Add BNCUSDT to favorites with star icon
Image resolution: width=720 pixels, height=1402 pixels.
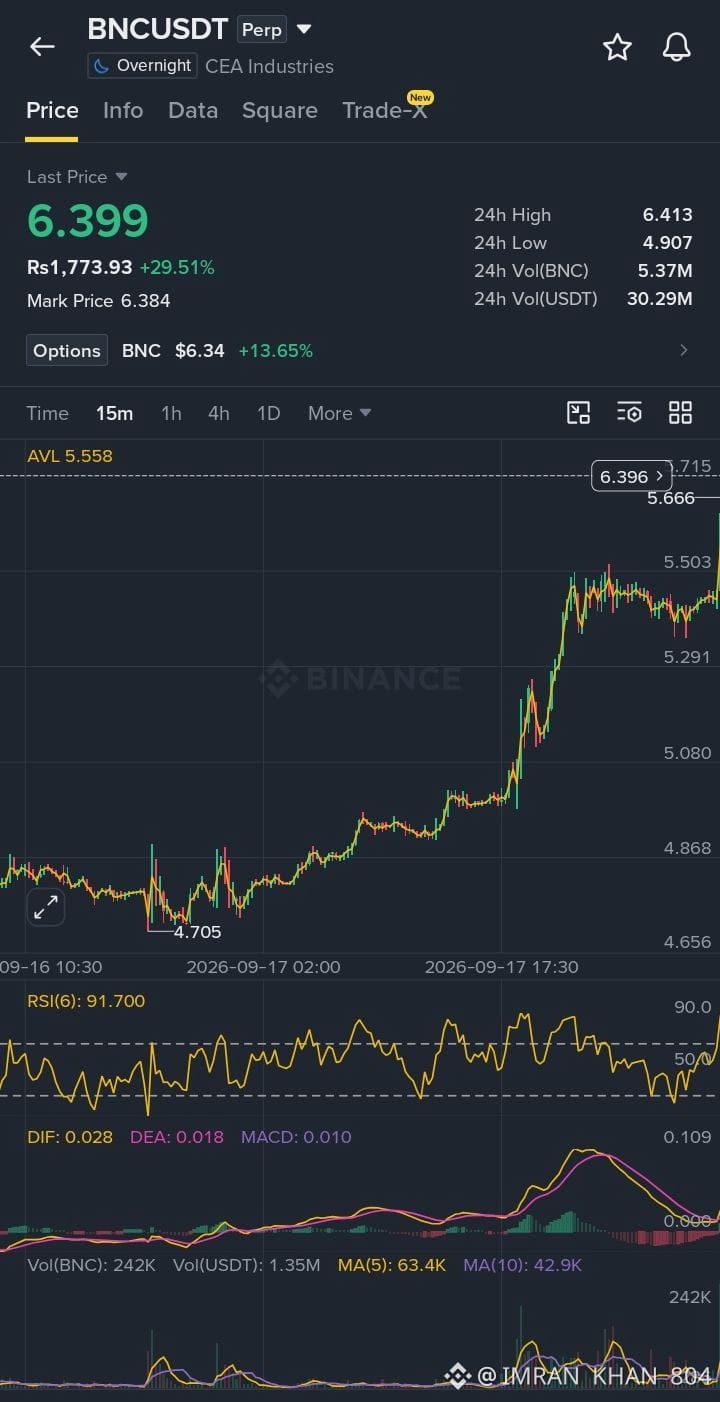tap(617, 47)
